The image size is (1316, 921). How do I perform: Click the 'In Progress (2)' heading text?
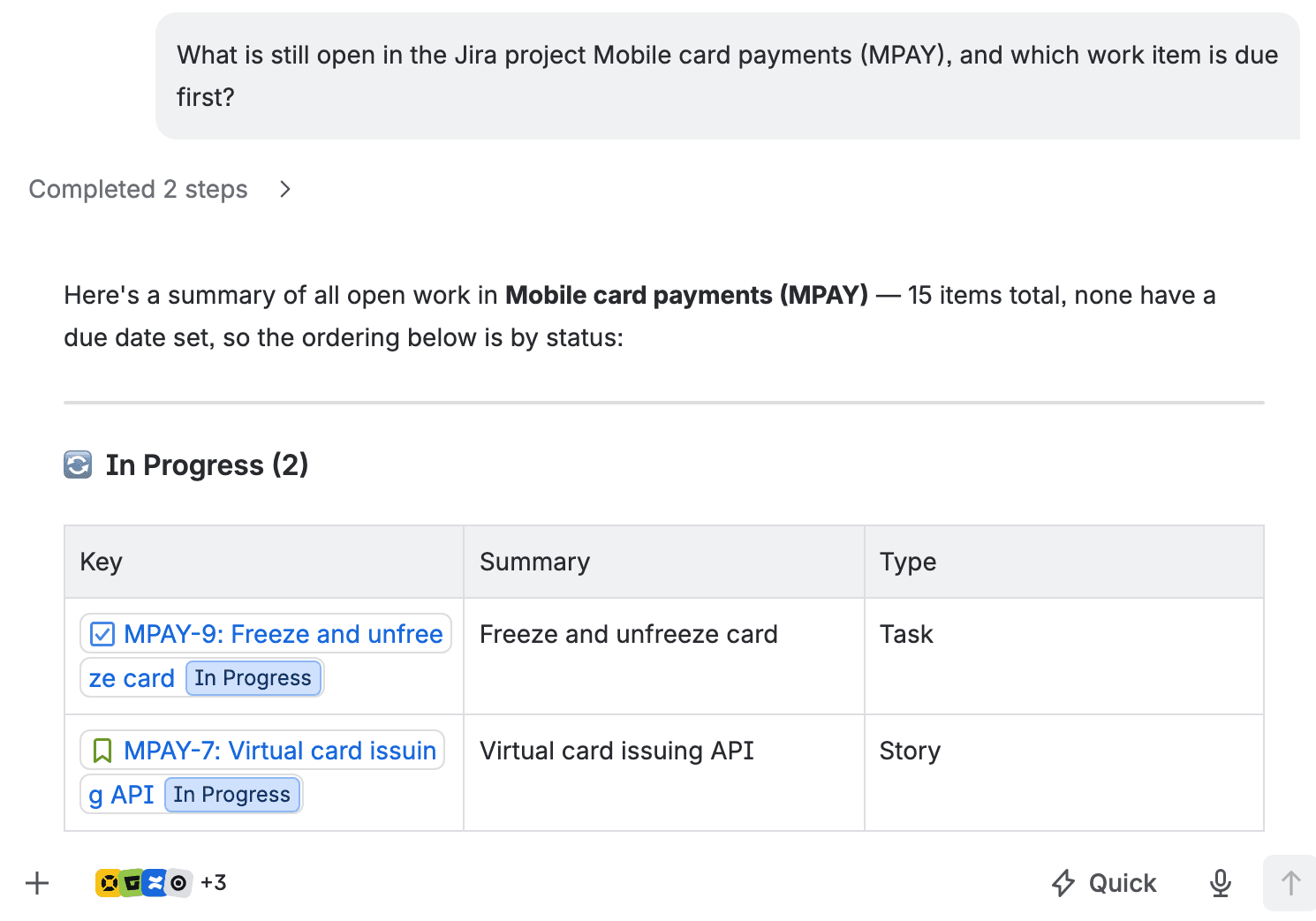(207, 464)
